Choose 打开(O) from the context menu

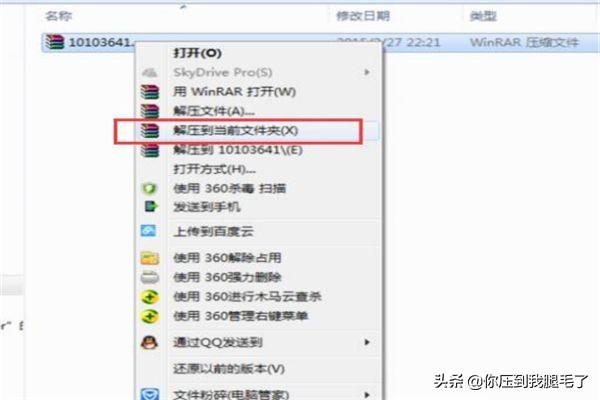coord(197,53)
